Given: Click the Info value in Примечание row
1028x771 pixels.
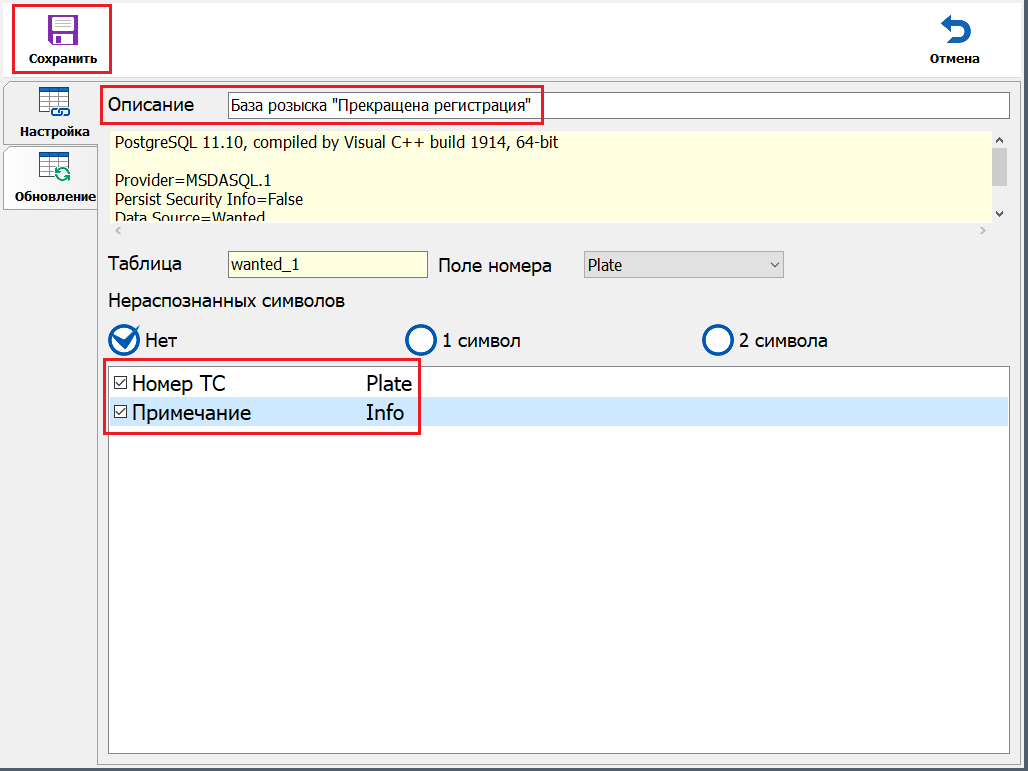Looking at the screenshot, I should coord(385,412).
